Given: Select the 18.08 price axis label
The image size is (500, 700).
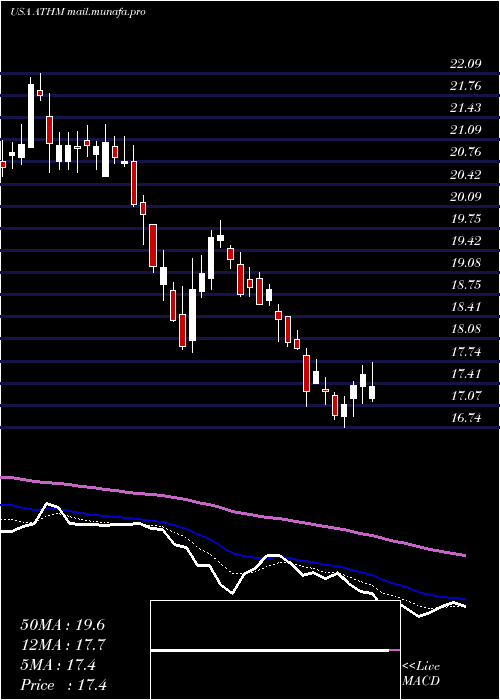Looking at the screenshot, I should click(x=466, y=329).
